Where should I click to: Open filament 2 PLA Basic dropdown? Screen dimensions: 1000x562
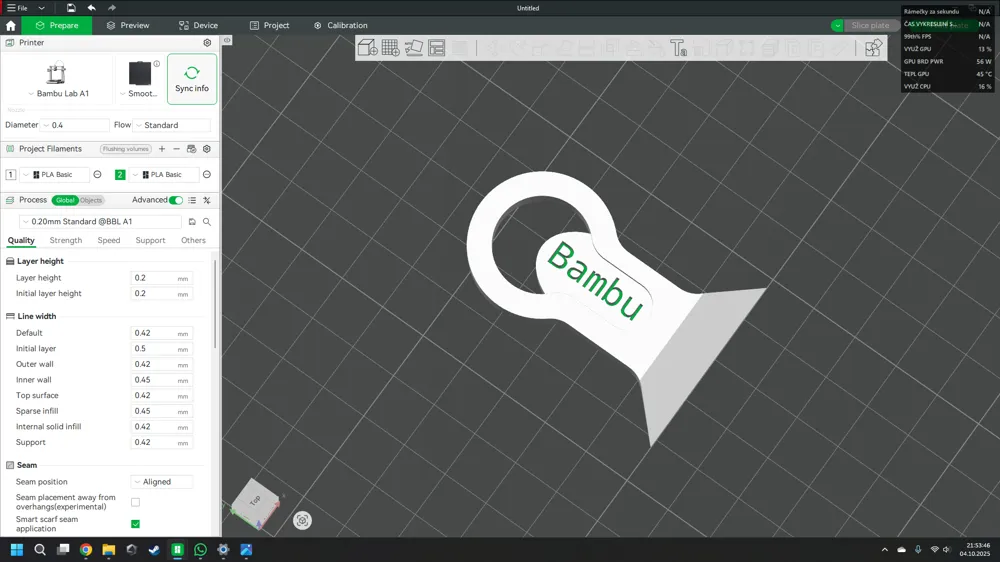tap(163, 174)
